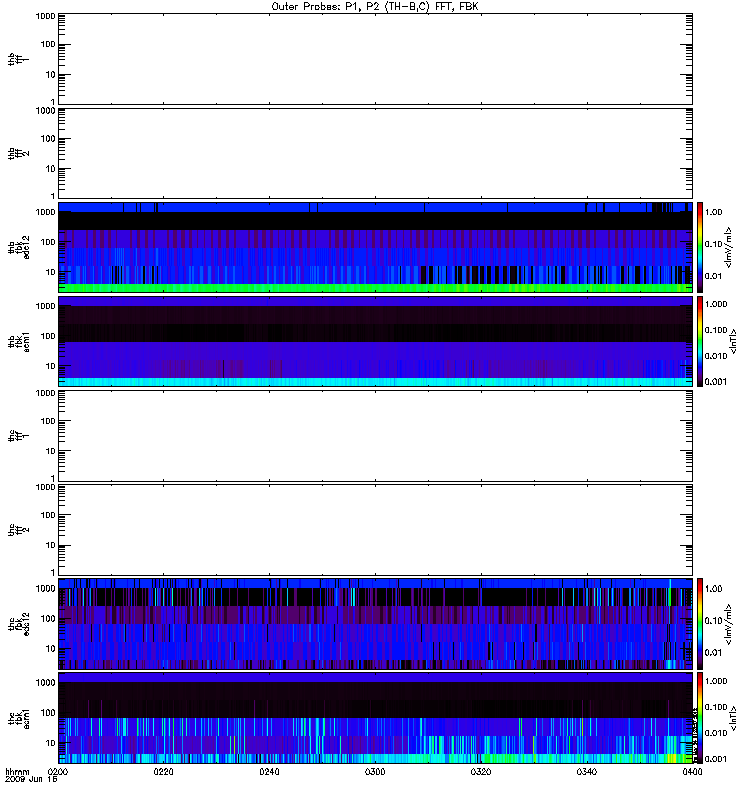Image resolution: width=750 pixels, height=800 pixels.
Task: Select the 0300 time axis label
Action: (x=375, y=771)
